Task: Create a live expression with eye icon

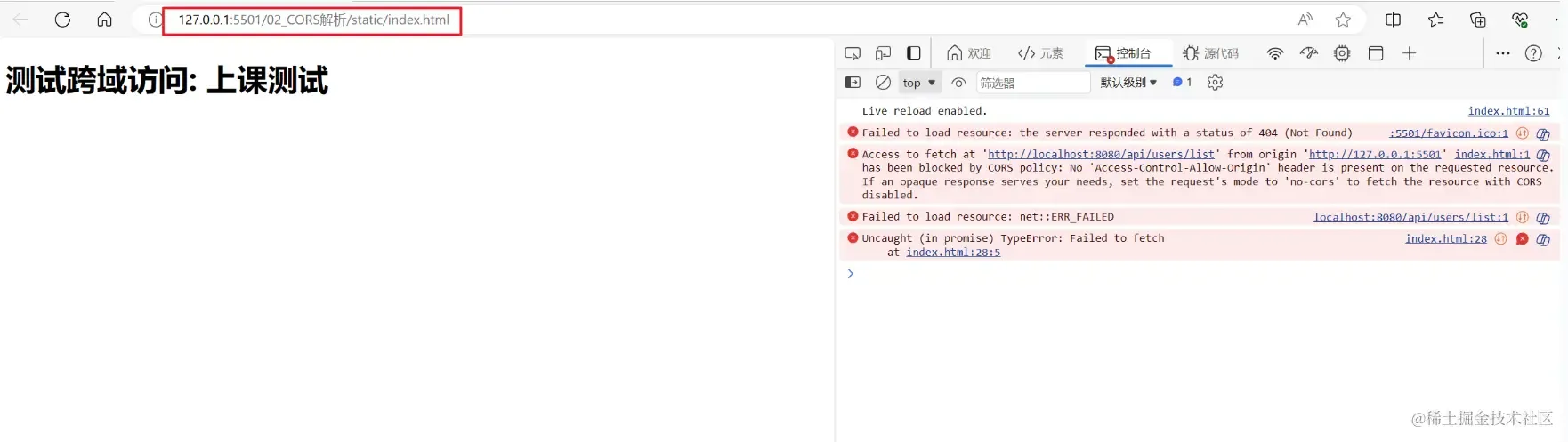Action: coord(958,83)
